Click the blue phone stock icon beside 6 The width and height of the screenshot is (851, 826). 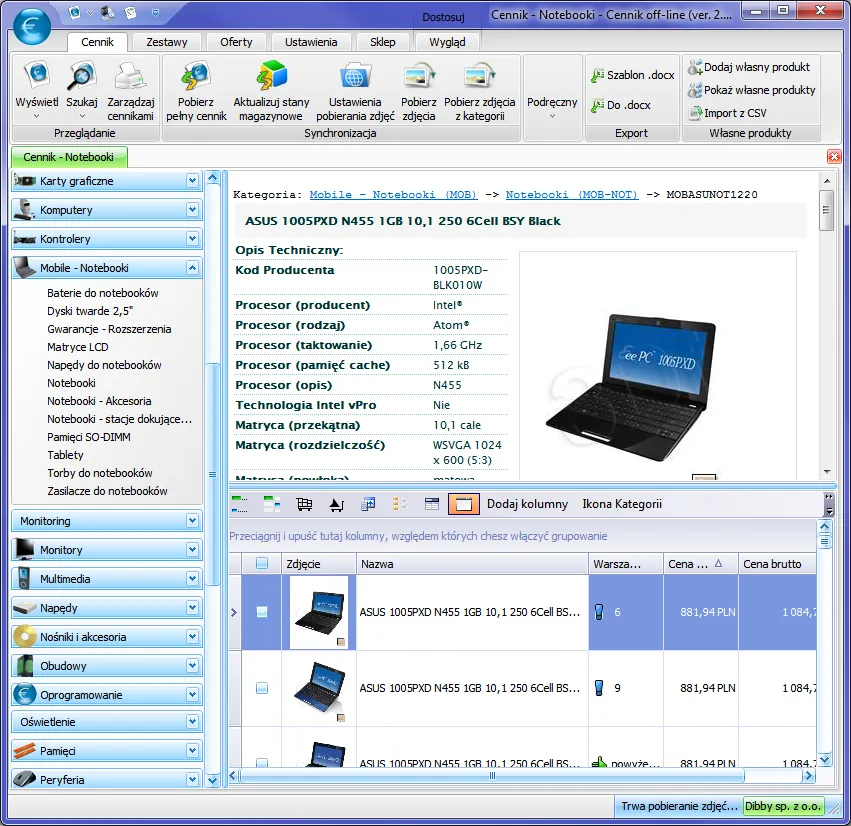(599, 612)
